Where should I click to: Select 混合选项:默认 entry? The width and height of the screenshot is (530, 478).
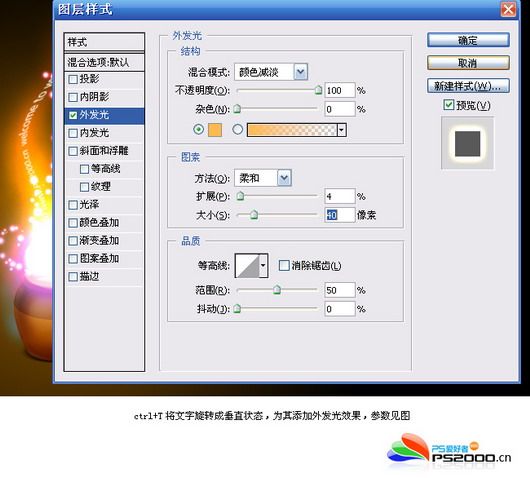[104, 62]
